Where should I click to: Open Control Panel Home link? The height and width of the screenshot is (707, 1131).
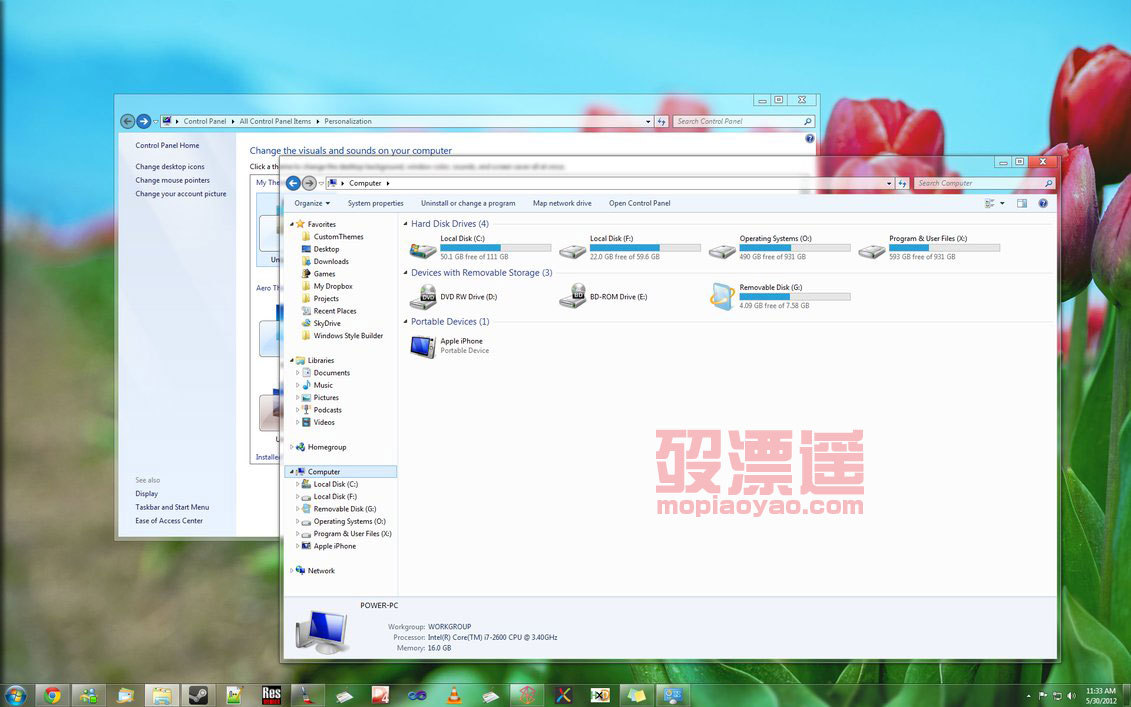tap(167, 145)
